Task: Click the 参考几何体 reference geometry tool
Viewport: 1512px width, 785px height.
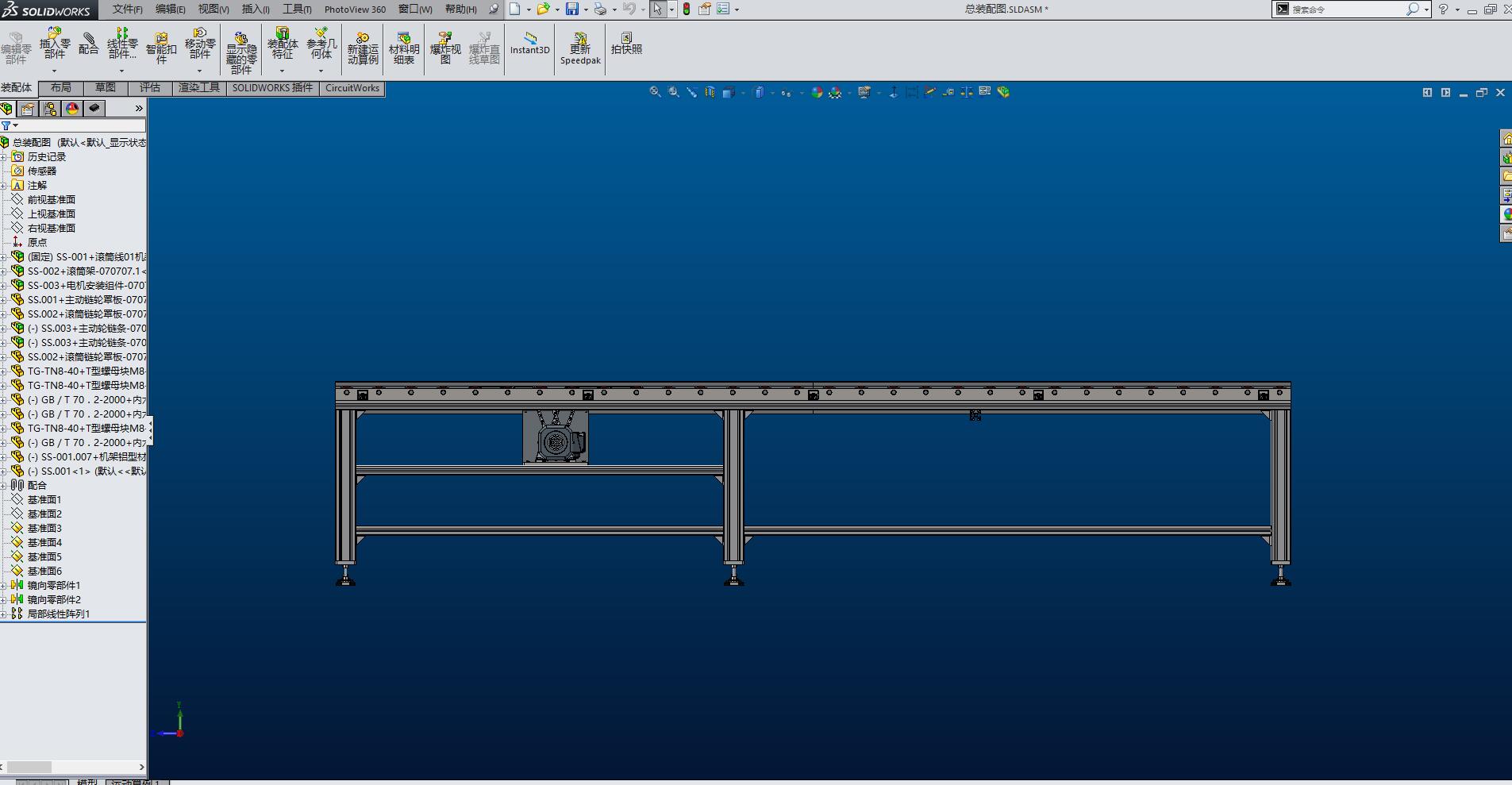Action: (321, 43)
